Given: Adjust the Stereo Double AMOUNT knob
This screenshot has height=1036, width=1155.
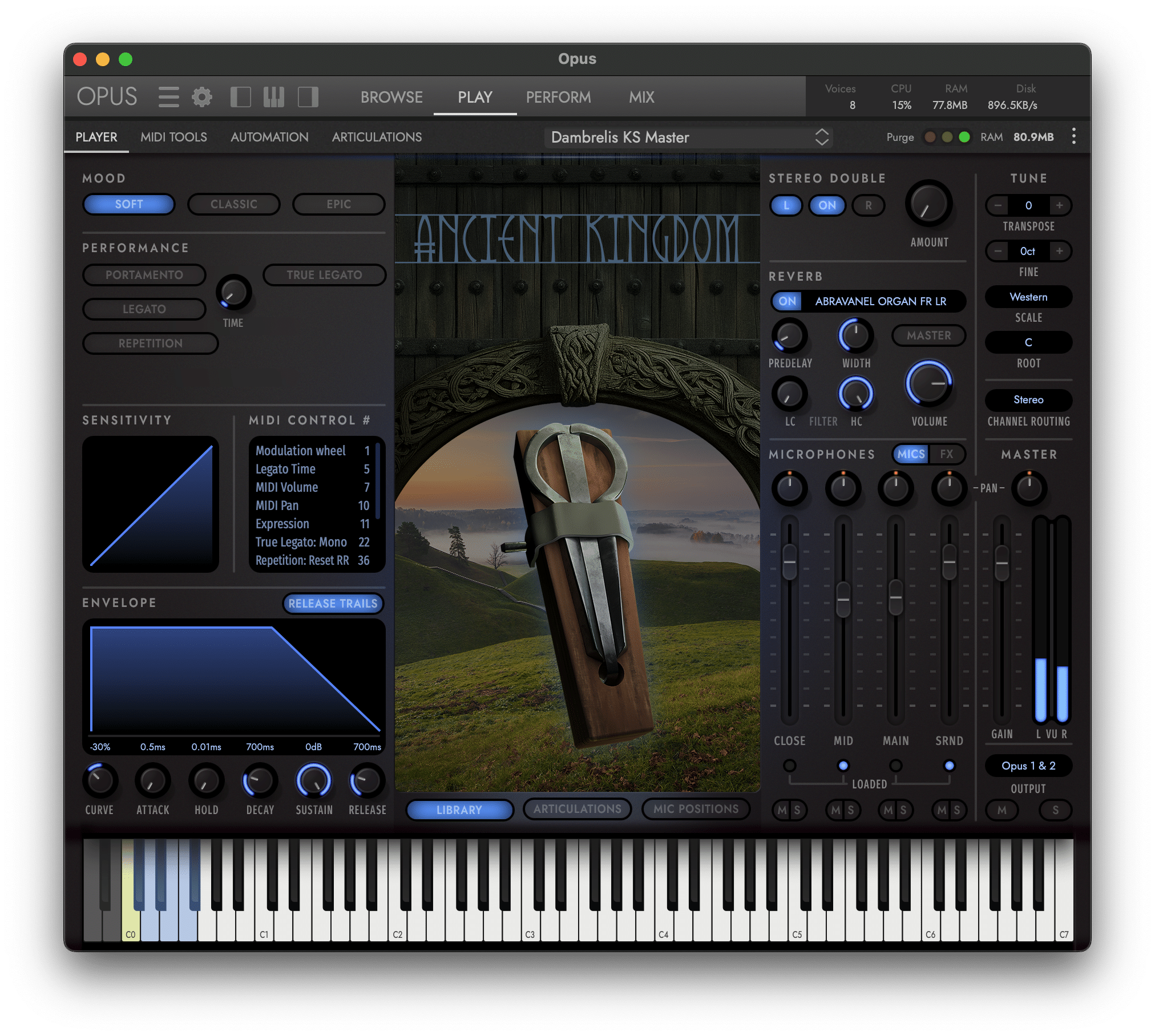Looking at the screenshot, I should [x=928, y=204].
